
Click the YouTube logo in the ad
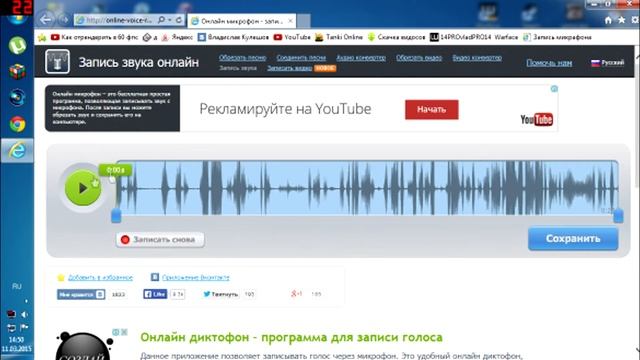(x=536, y=119)
